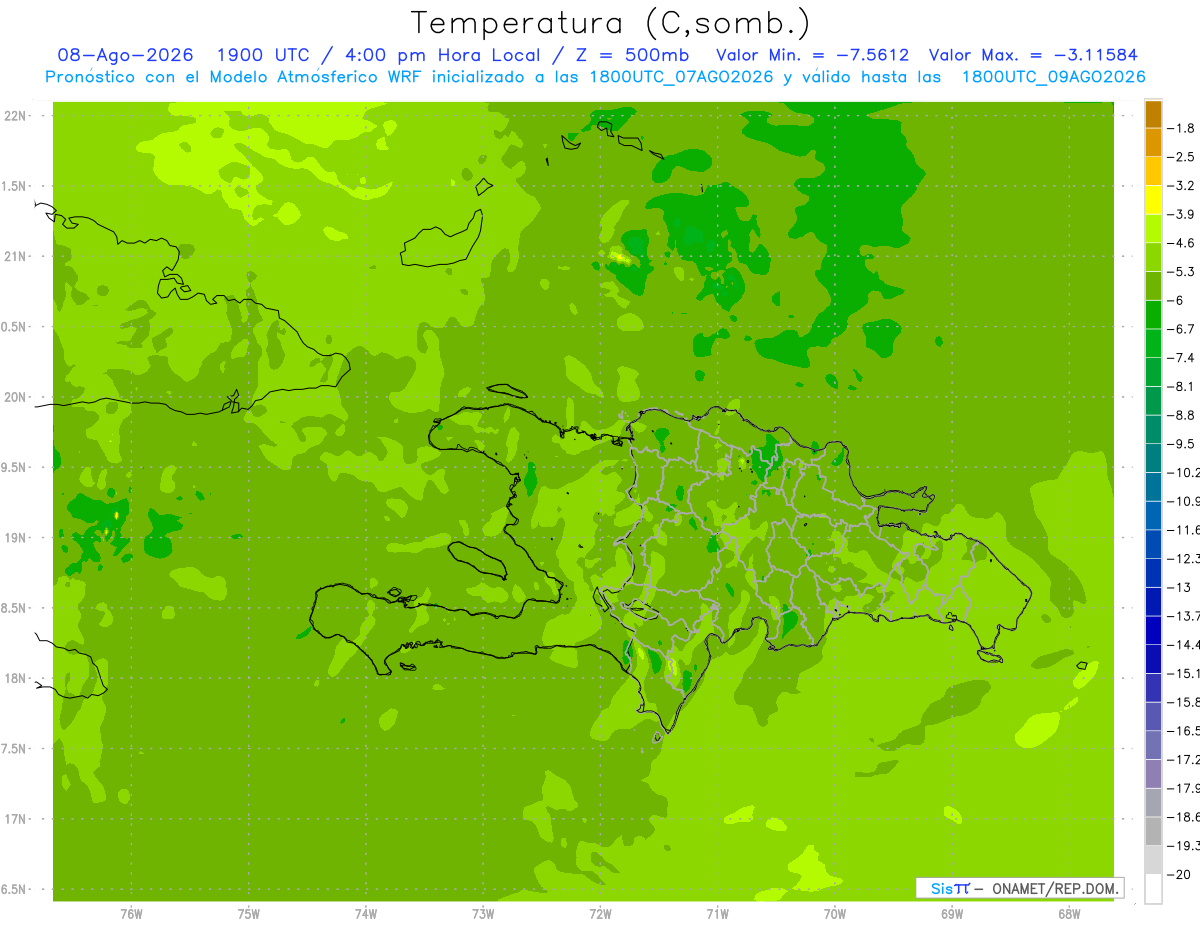Click the "22N" latitude label
The height and width of the screenshot is (927, 1200).
[14, 116]
